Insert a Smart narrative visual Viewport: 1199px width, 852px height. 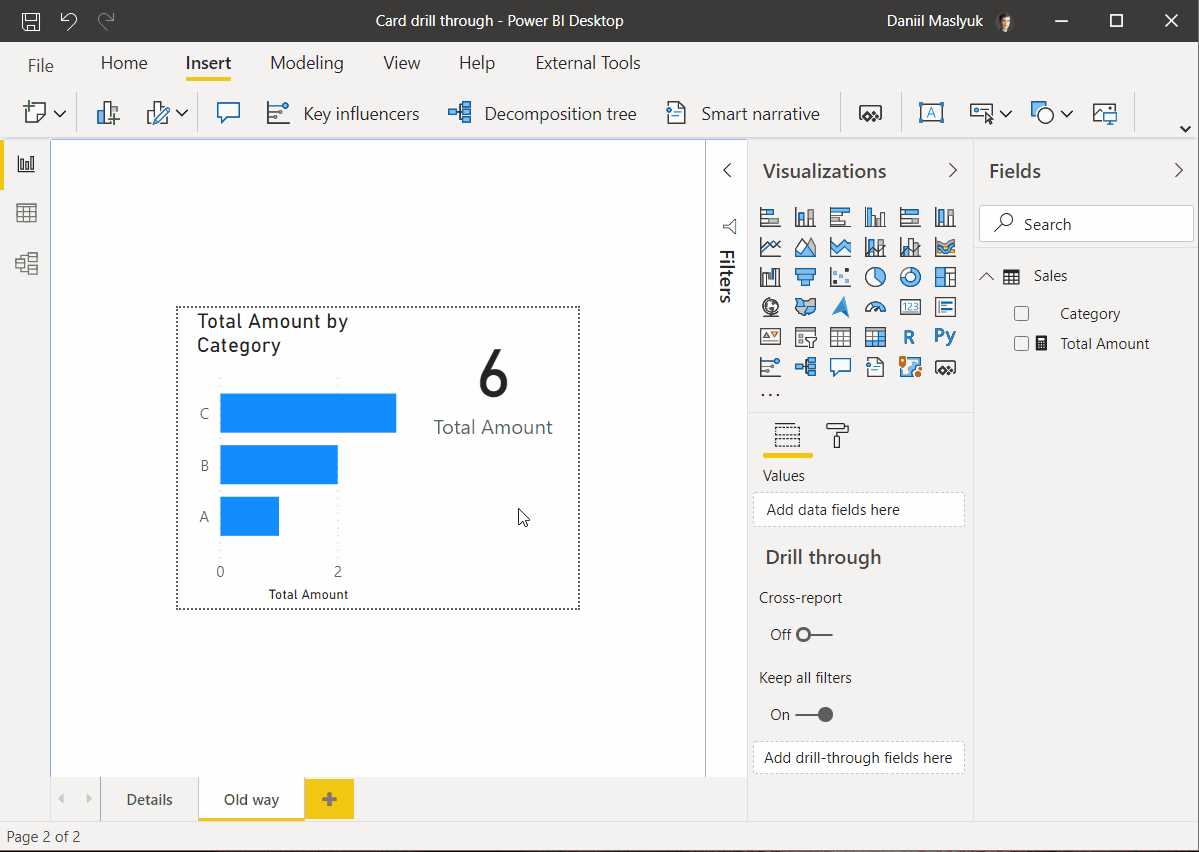[x=745, y=113]
